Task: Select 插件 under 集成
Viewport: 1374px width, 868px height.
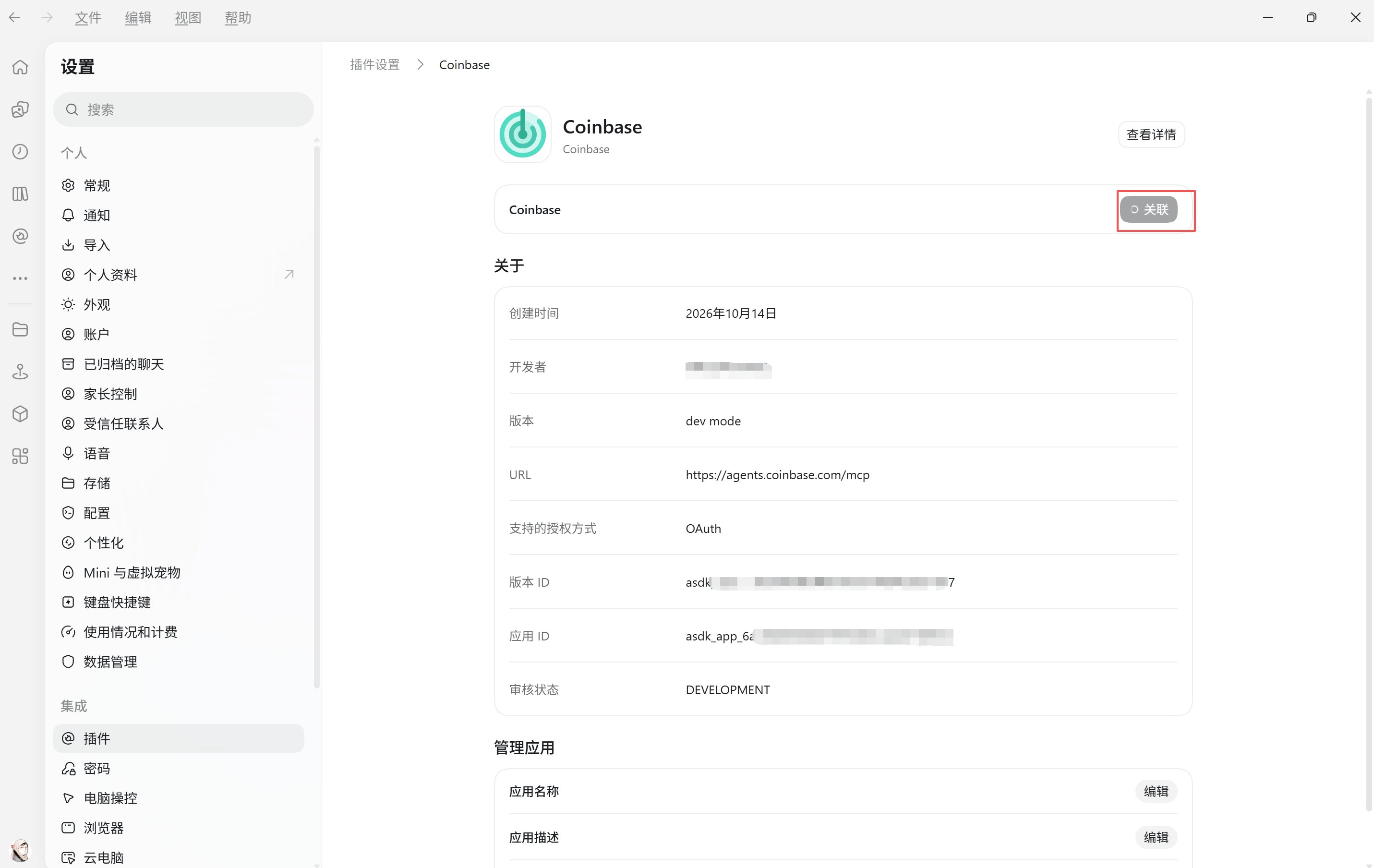Action: 179,738
